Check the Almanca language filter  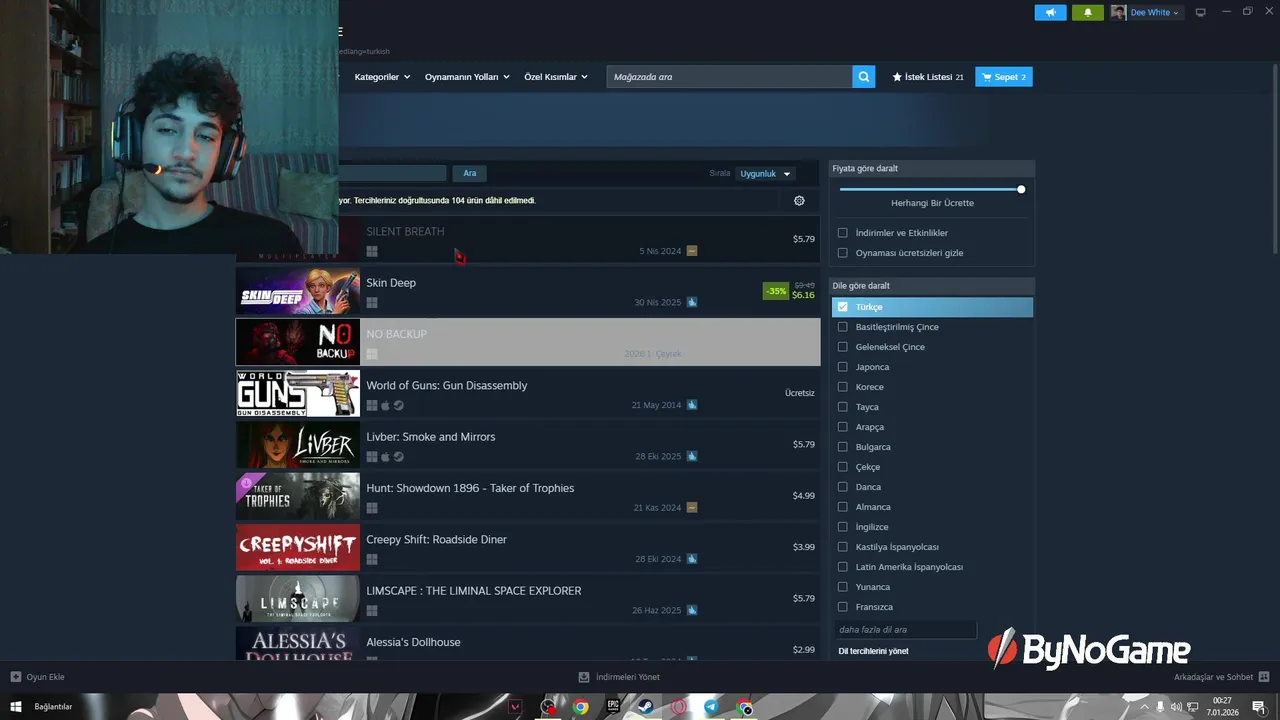click(843, 507)
